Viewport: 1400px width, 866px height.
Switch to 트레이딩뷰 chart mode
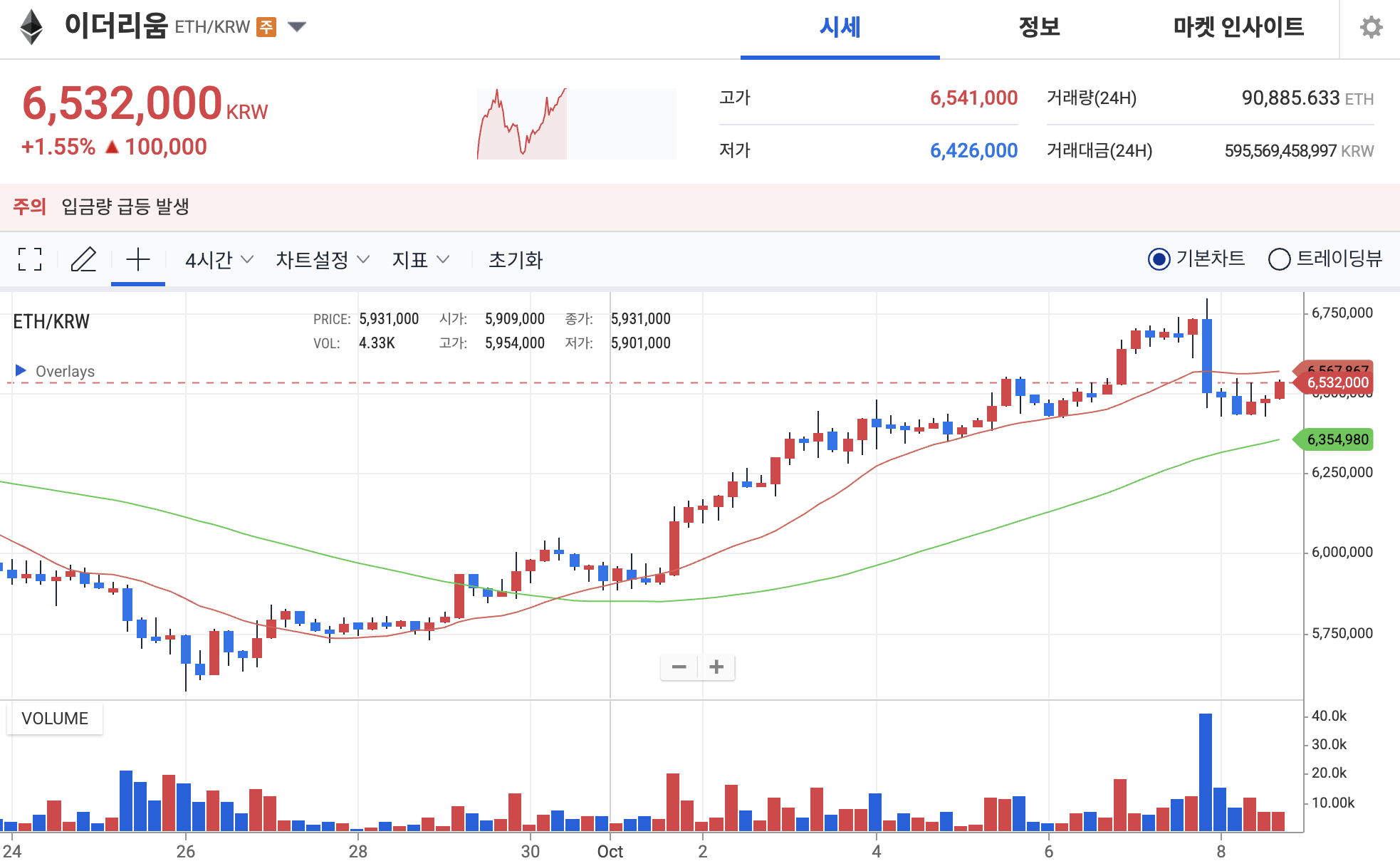click(1280, 259)
